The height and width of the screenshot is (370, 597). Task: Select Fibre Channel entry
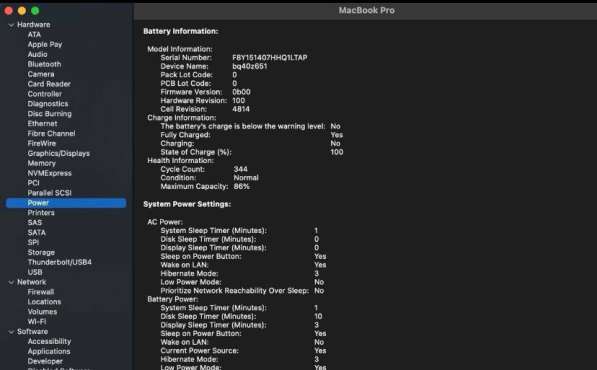[51, 134]
